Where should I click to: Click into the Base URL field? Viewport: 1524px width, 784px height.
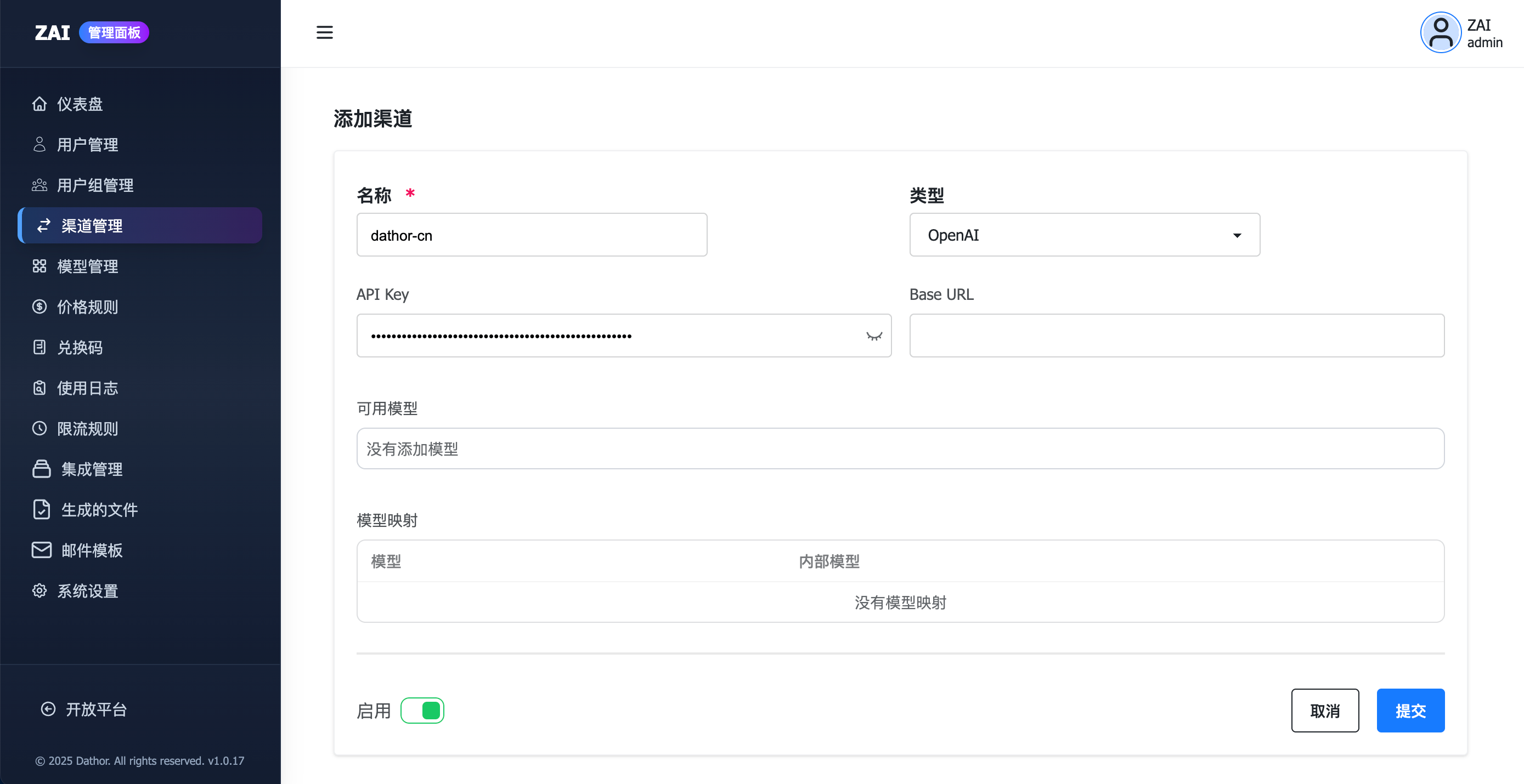1176,336
